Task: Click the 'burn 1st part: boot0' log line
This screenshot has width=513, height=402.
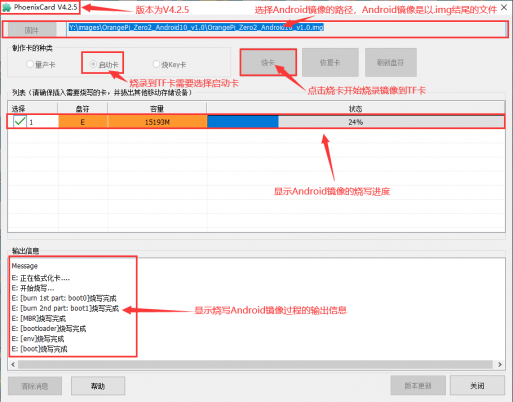Action: [64, 298]
